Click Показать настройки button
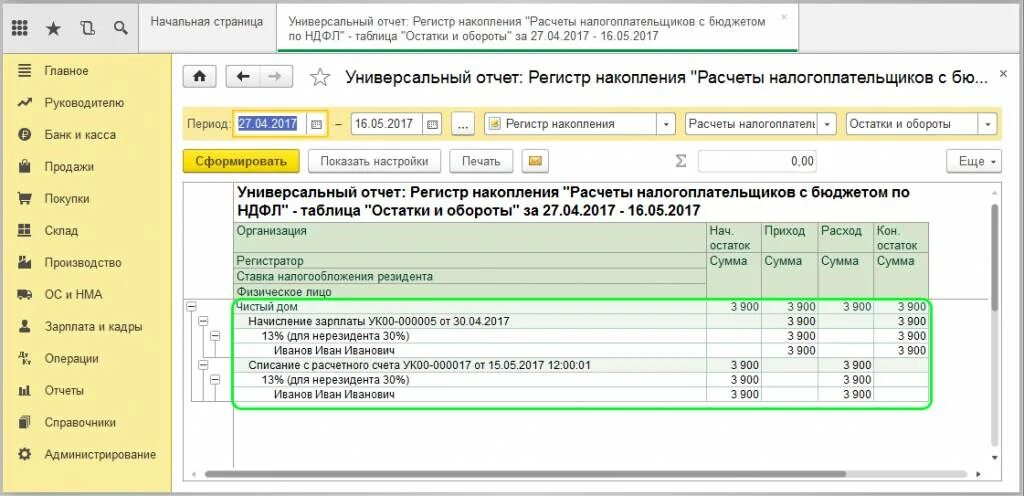 point(374,161)
